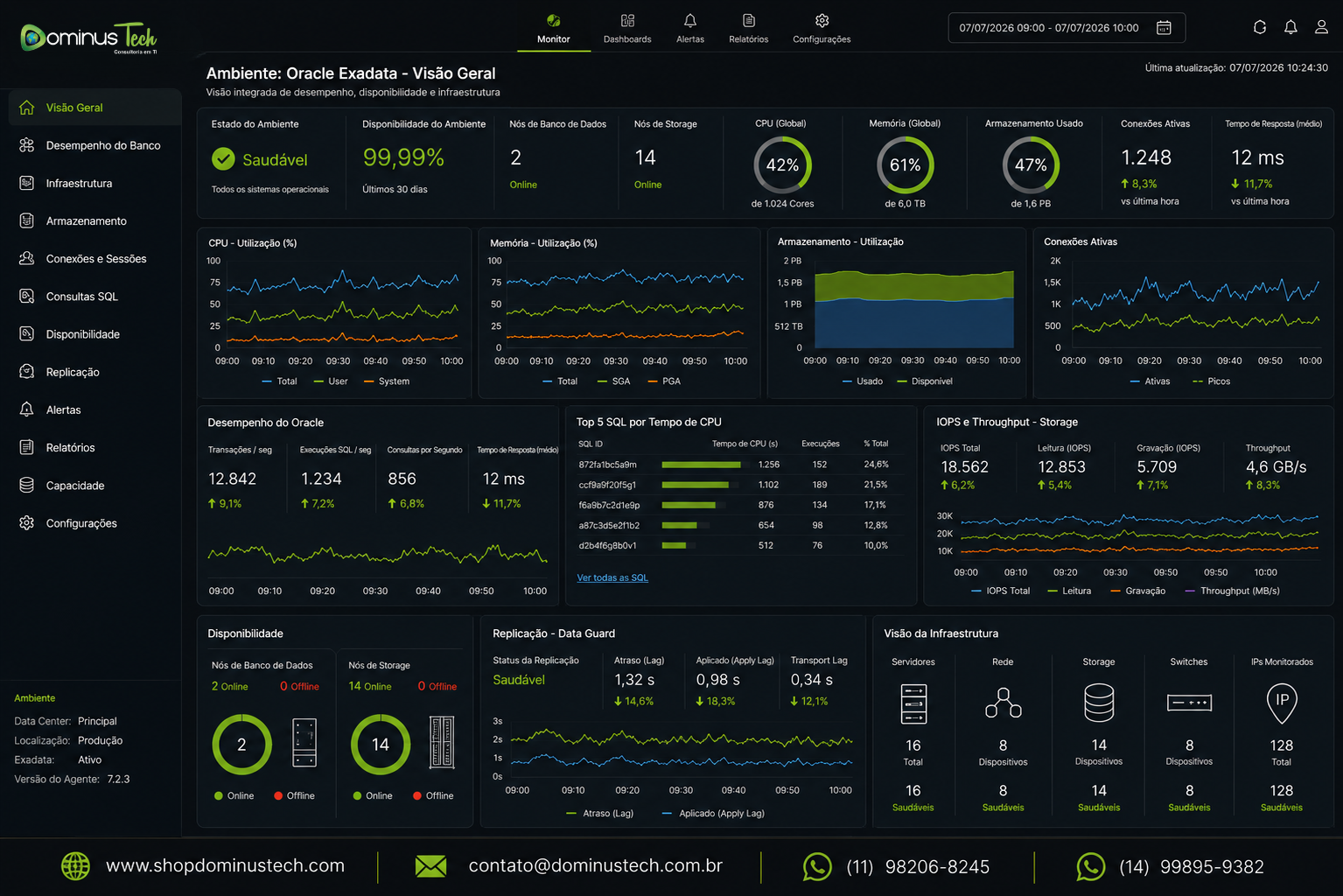Click Alertas bell icon in sidebar
The height and width of the screenshot is (896, 1343).
(27, 409)
